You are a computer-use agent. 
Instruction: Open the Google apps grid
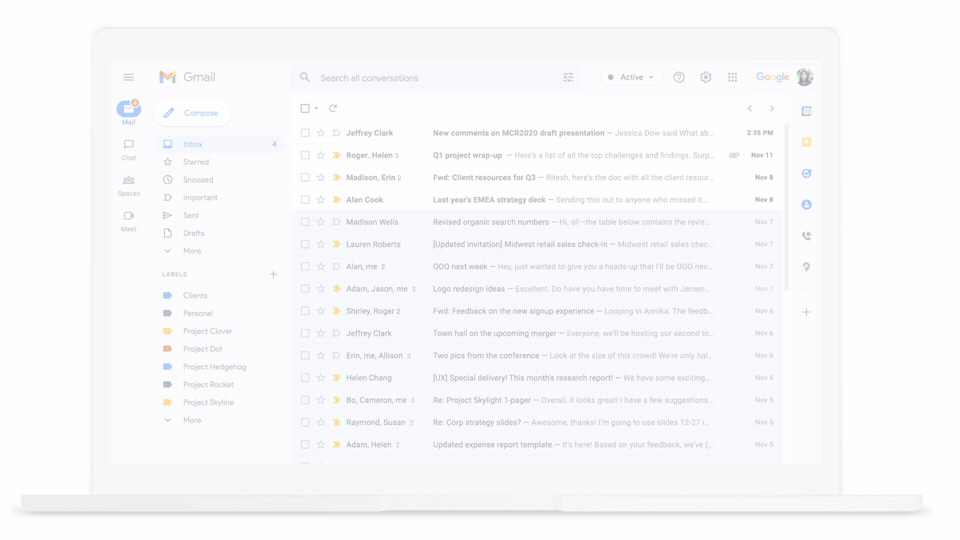coord(733,77)
